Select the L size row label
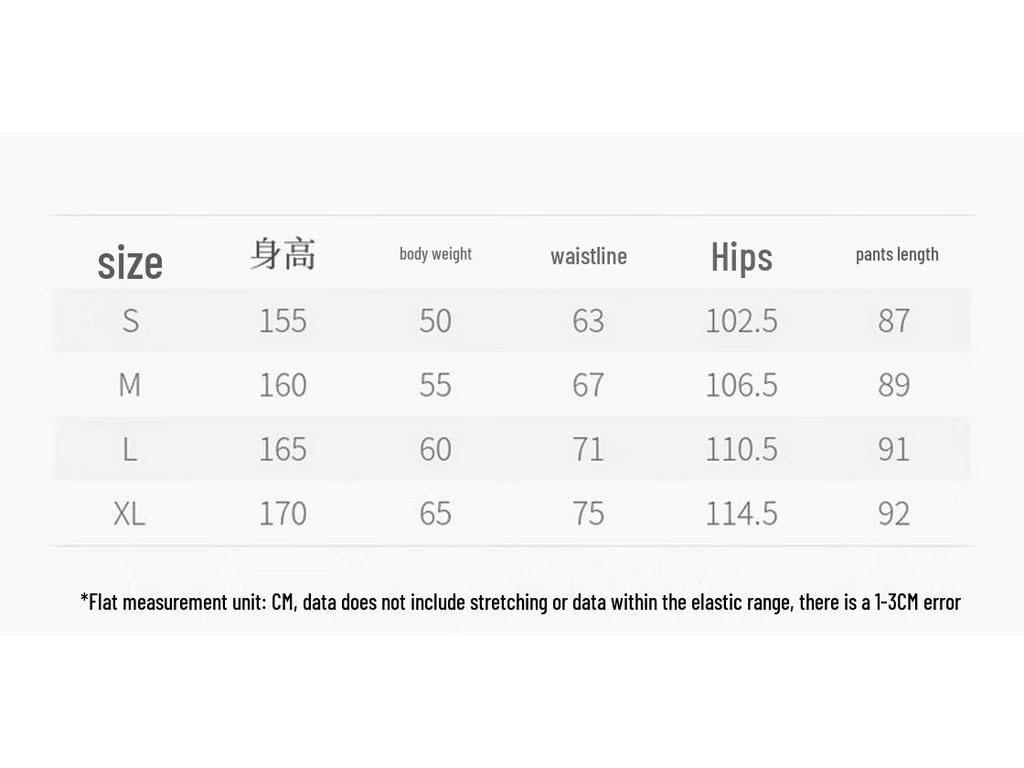The width and height of the screenshot is (1024, 768). point(130,449)
